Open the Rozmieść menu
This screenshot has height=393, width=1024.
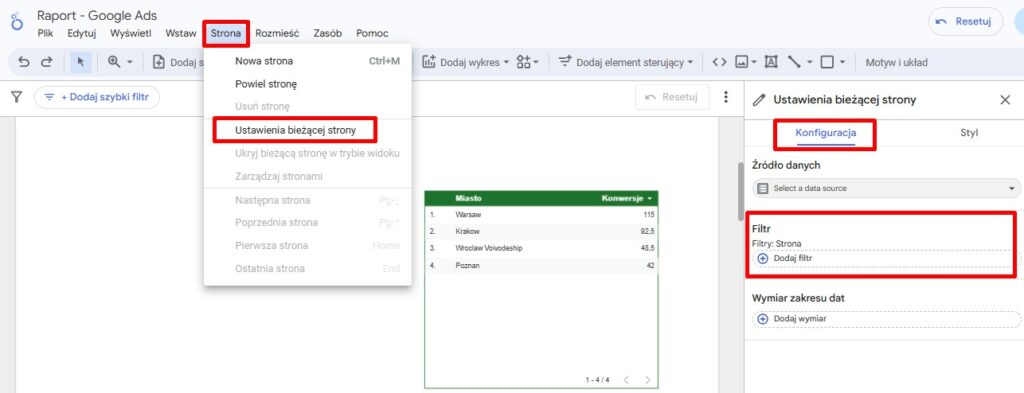click(x=277, y=33)
